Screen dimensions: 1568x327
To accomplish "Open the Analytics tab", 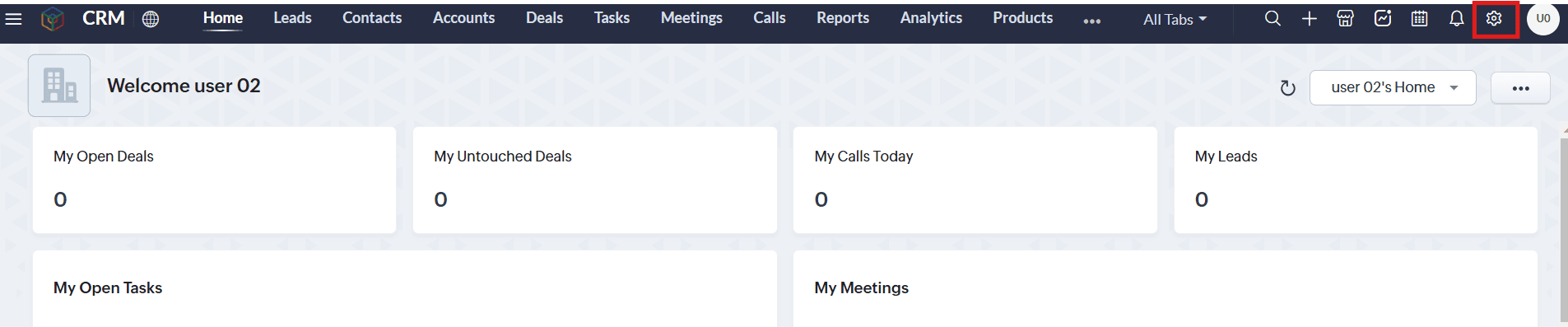I will click(x=931, y=17).
